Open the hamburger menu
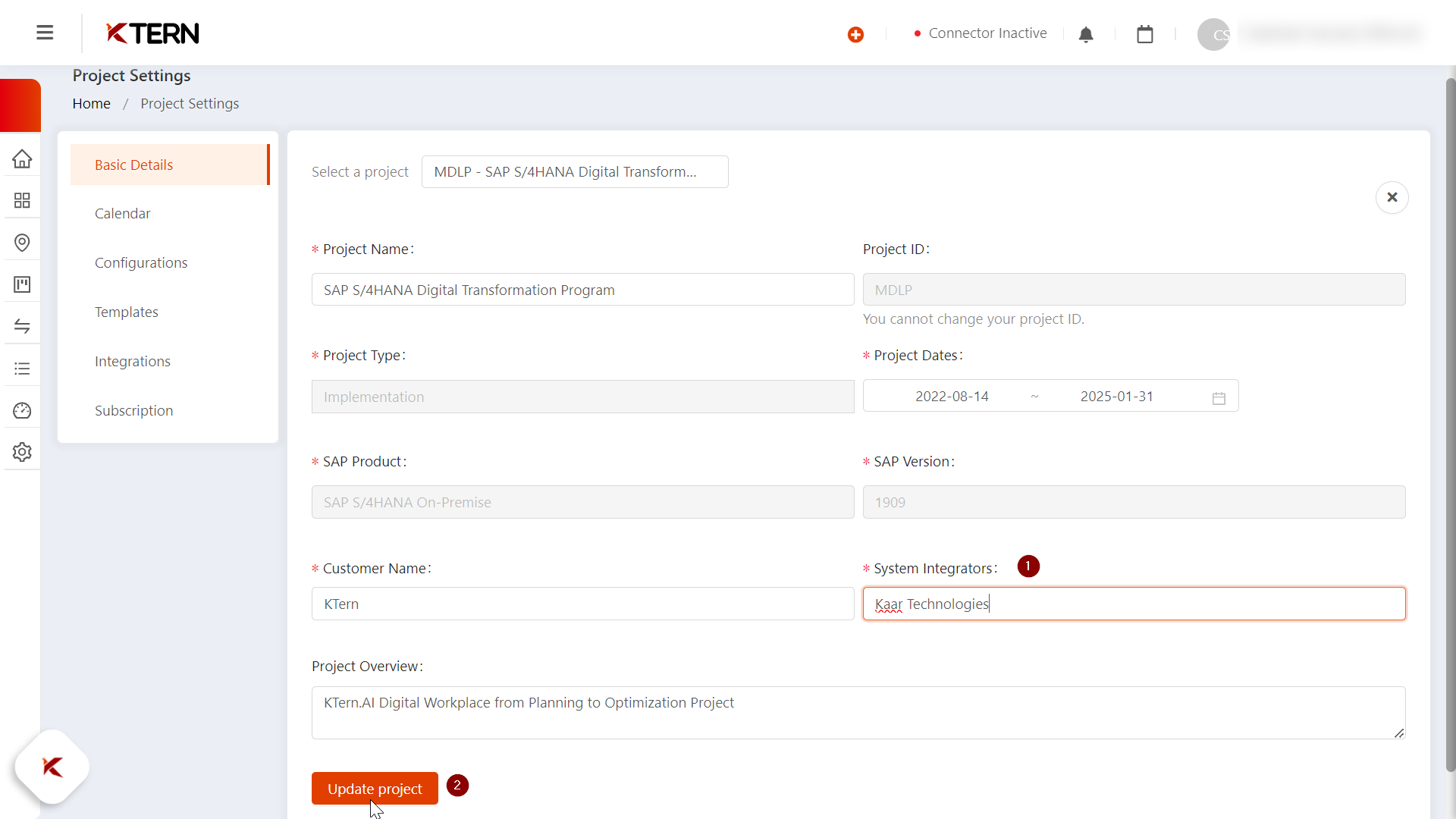Image resolution: width=1456 pixels, height=819 pixels. [45, 33]
